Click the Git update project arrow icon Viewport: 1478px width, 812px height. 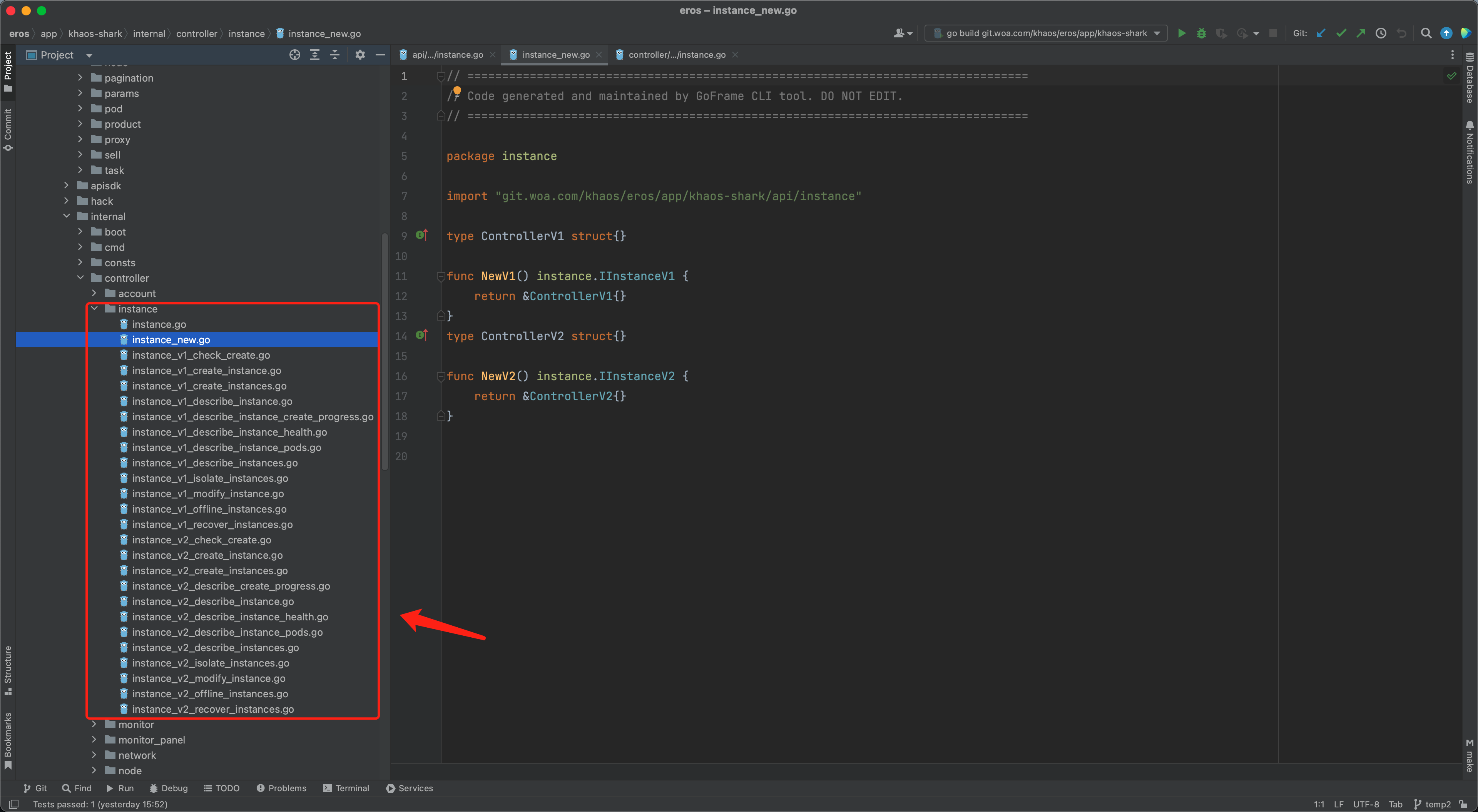(1321, 33)
